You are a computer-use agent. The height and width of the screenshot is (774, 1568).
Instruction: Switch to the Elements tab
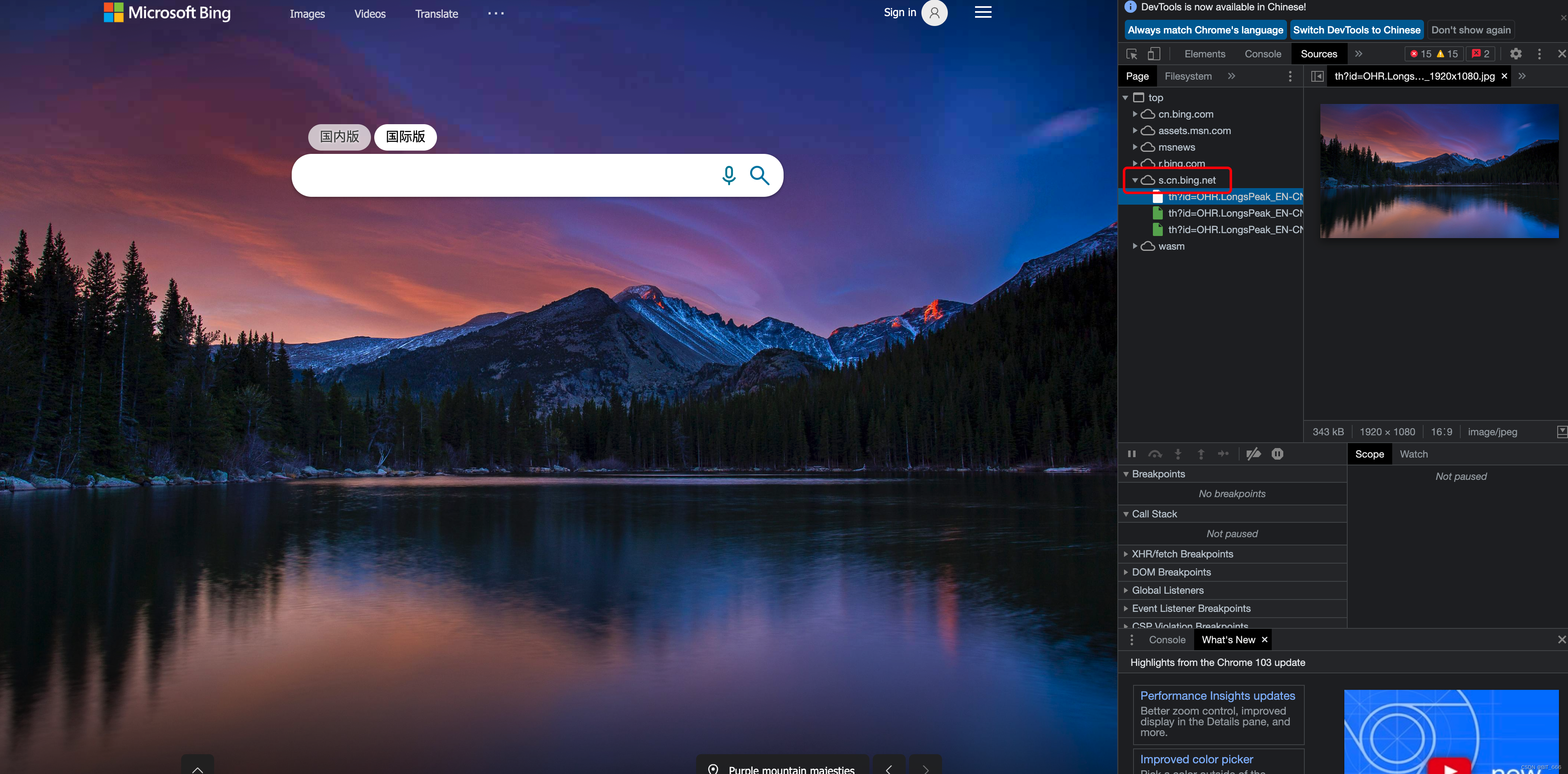tap(1204, 54)
